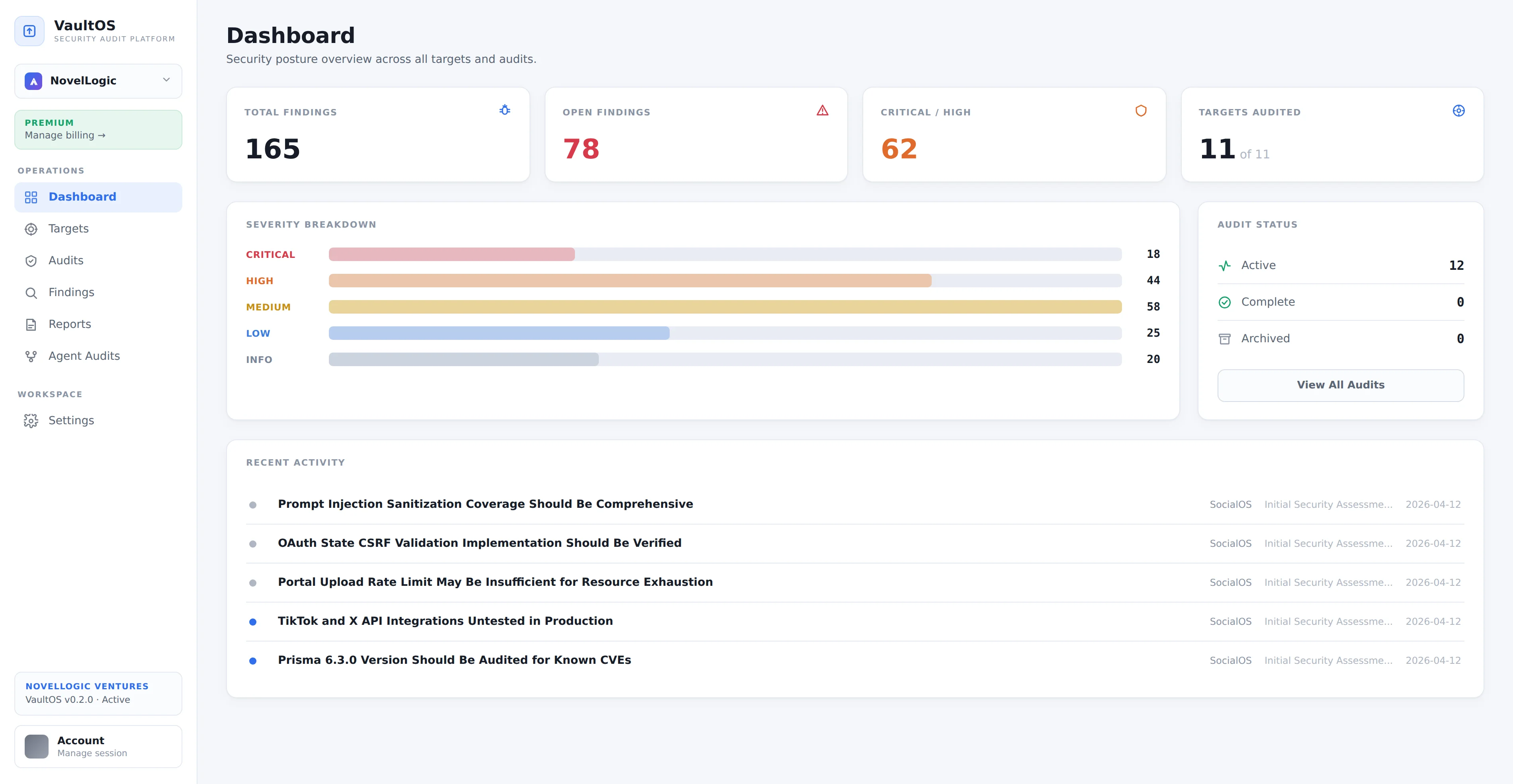
Task: Click the target icon on Targets Audited card
Action: 1458,110
